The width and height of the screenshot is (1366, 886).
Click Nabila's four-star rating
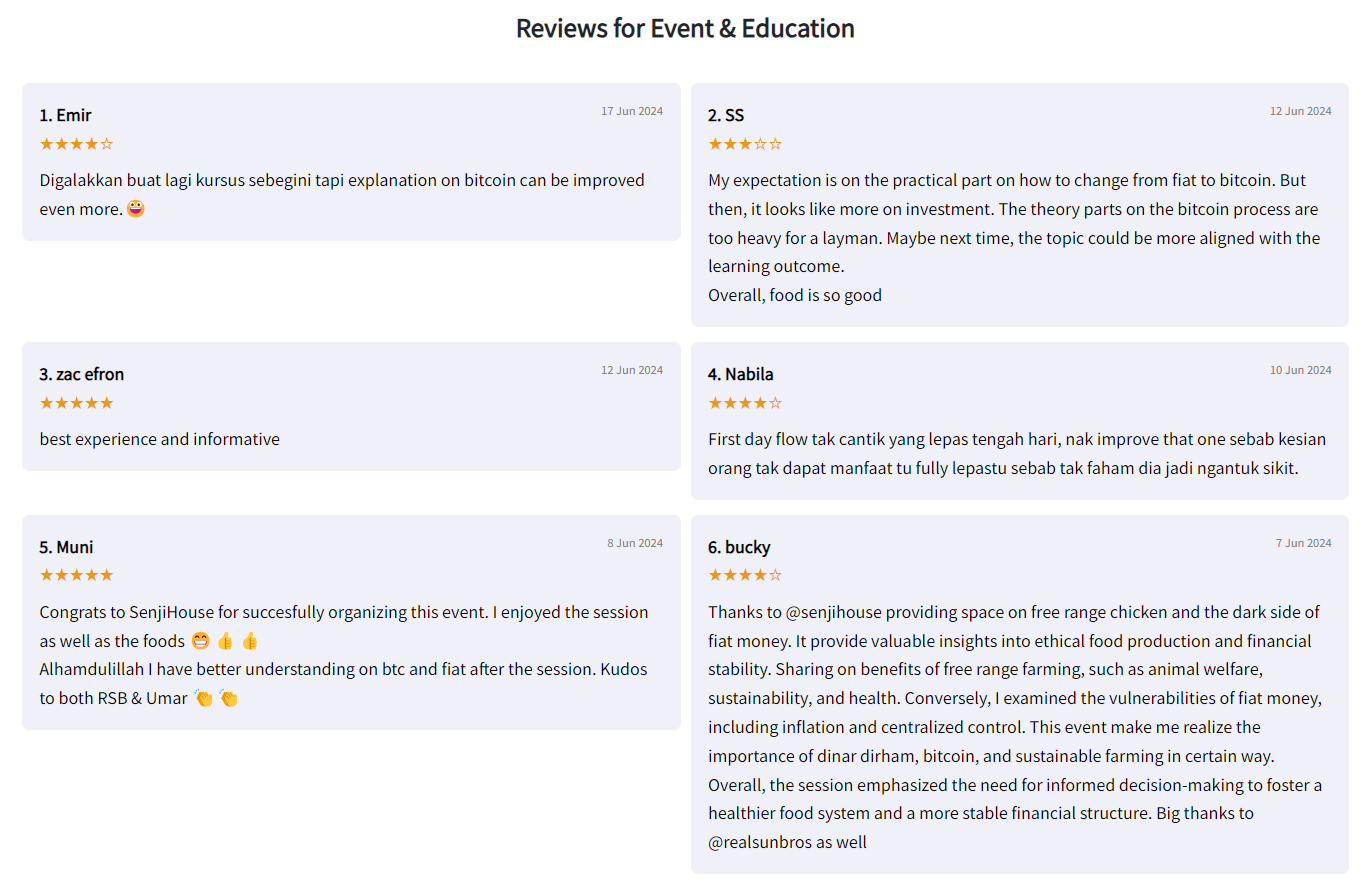point(745,403)
